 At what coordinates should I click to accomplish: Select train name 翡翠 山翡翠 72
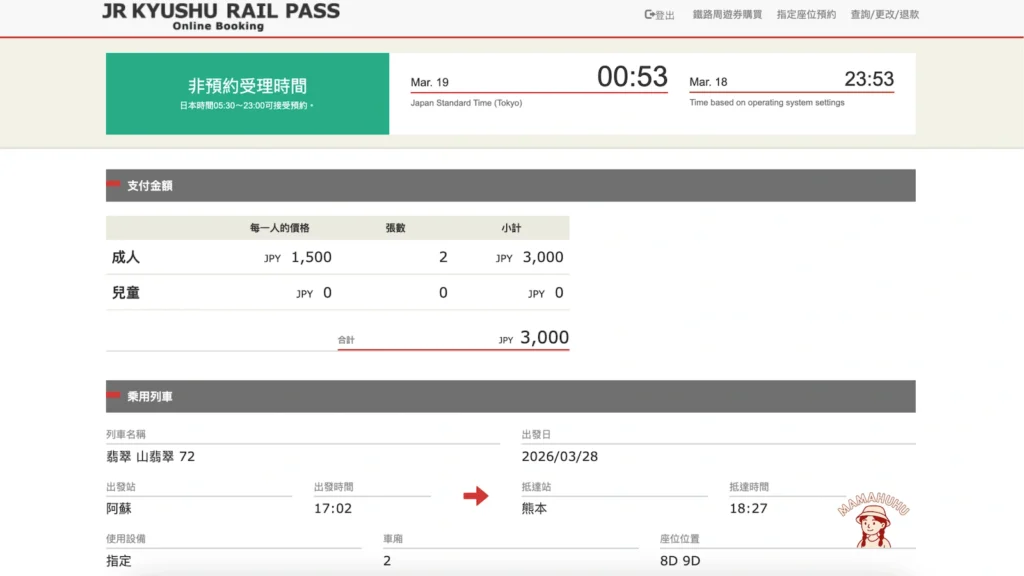[151, 456]
